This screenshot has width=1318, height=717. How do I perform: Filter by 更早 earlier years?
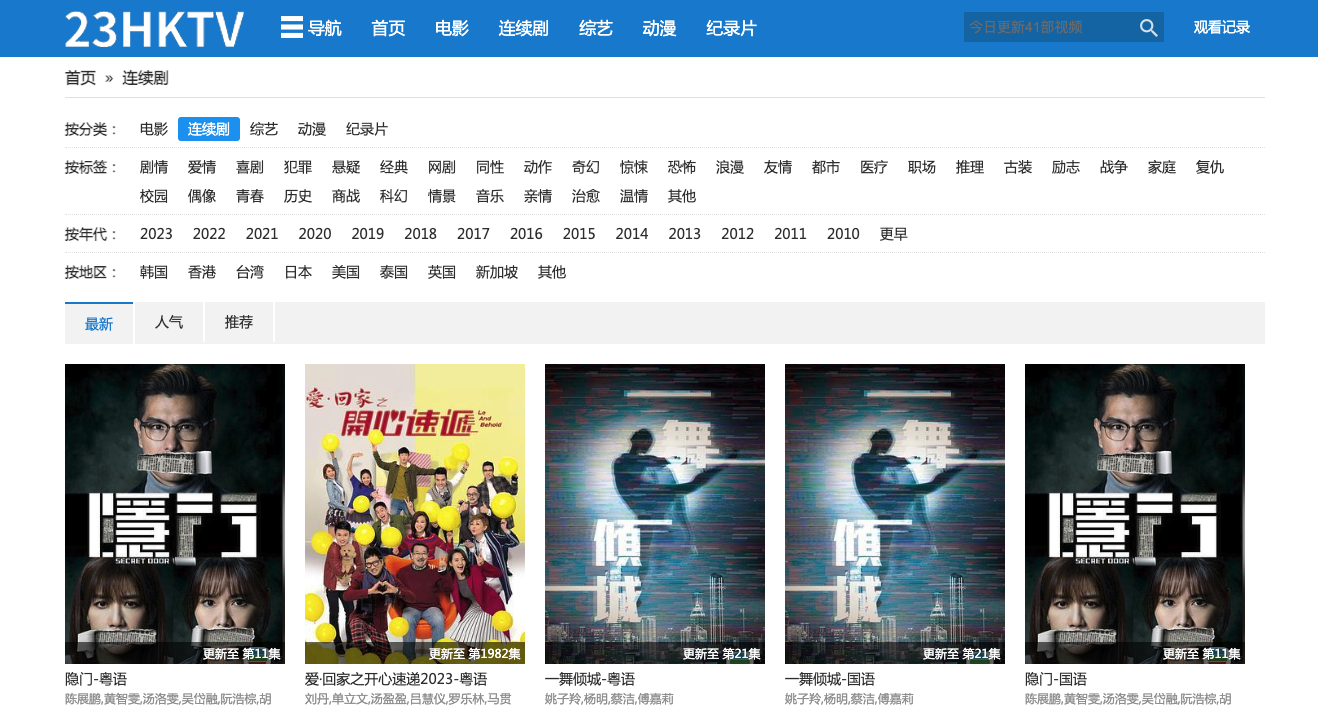click(x=894, y=234)
